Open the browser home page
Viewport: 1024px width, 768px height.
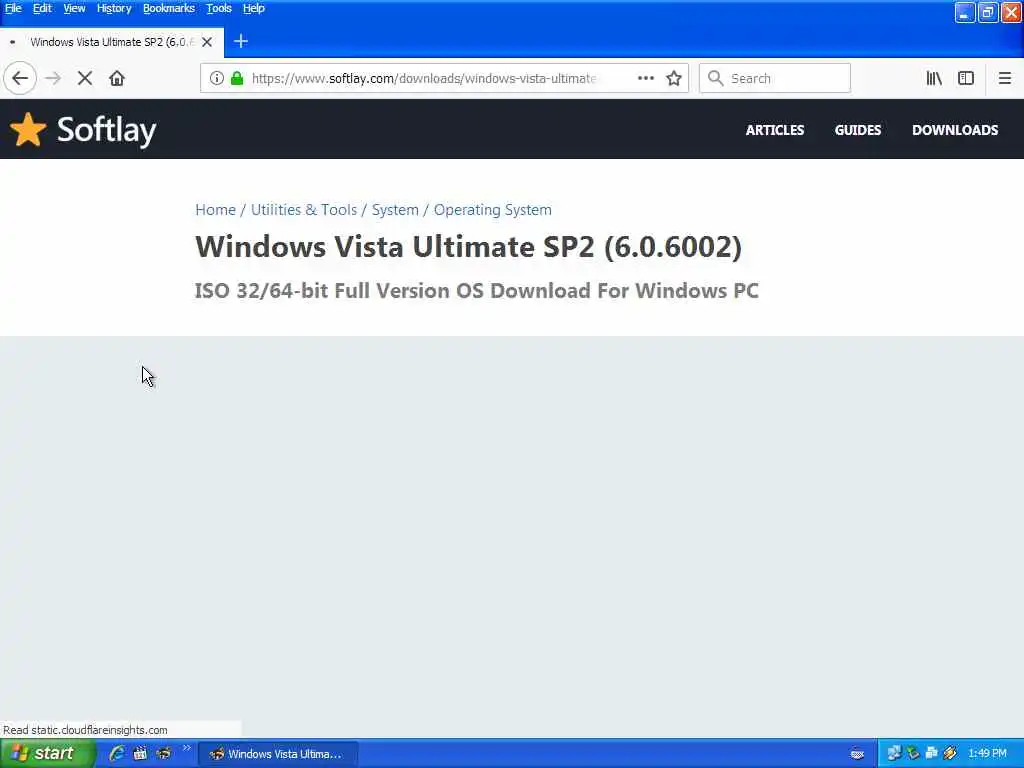pos(117,78)
